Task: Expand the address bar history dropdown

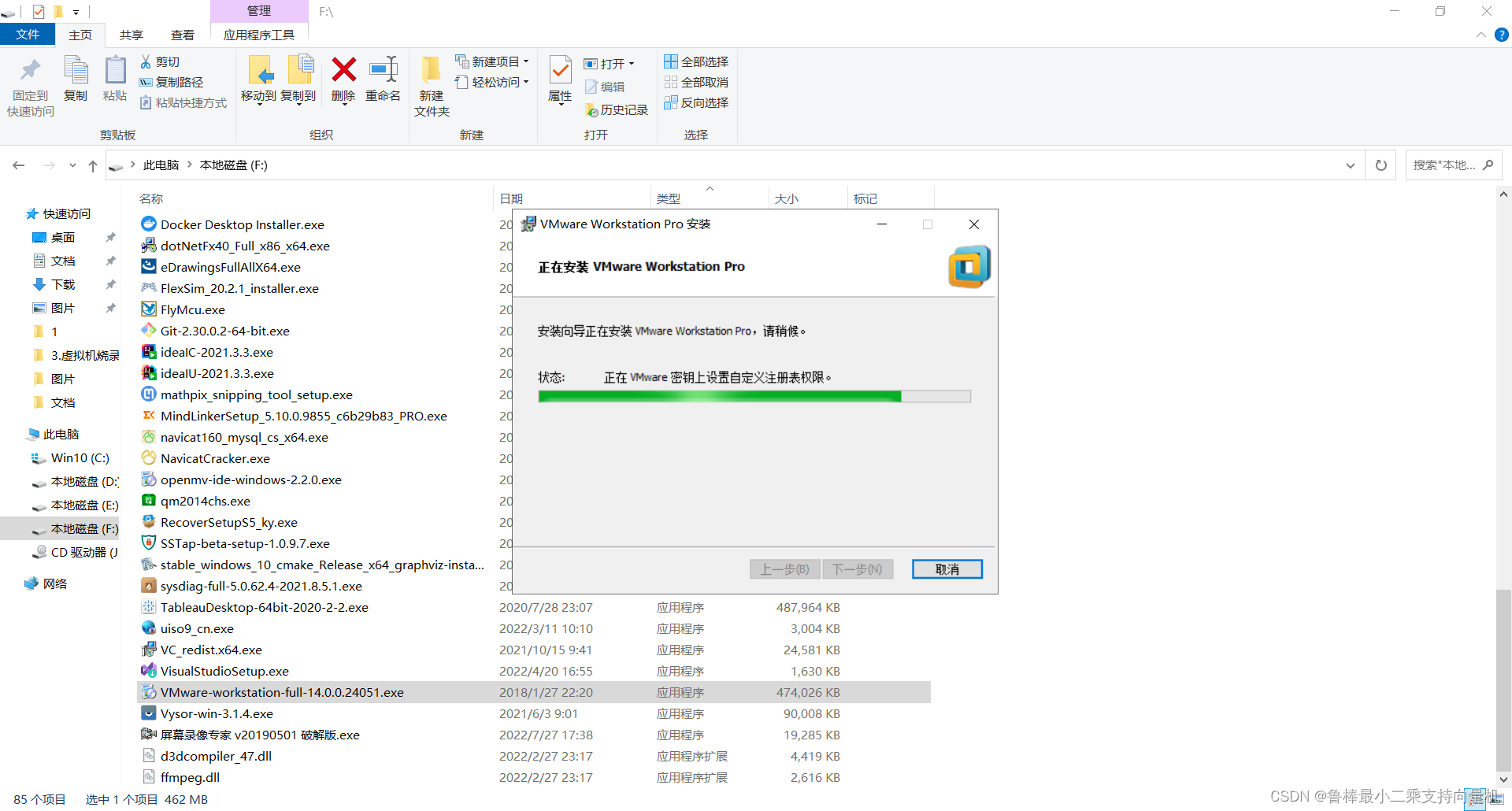Action: 1351,165
